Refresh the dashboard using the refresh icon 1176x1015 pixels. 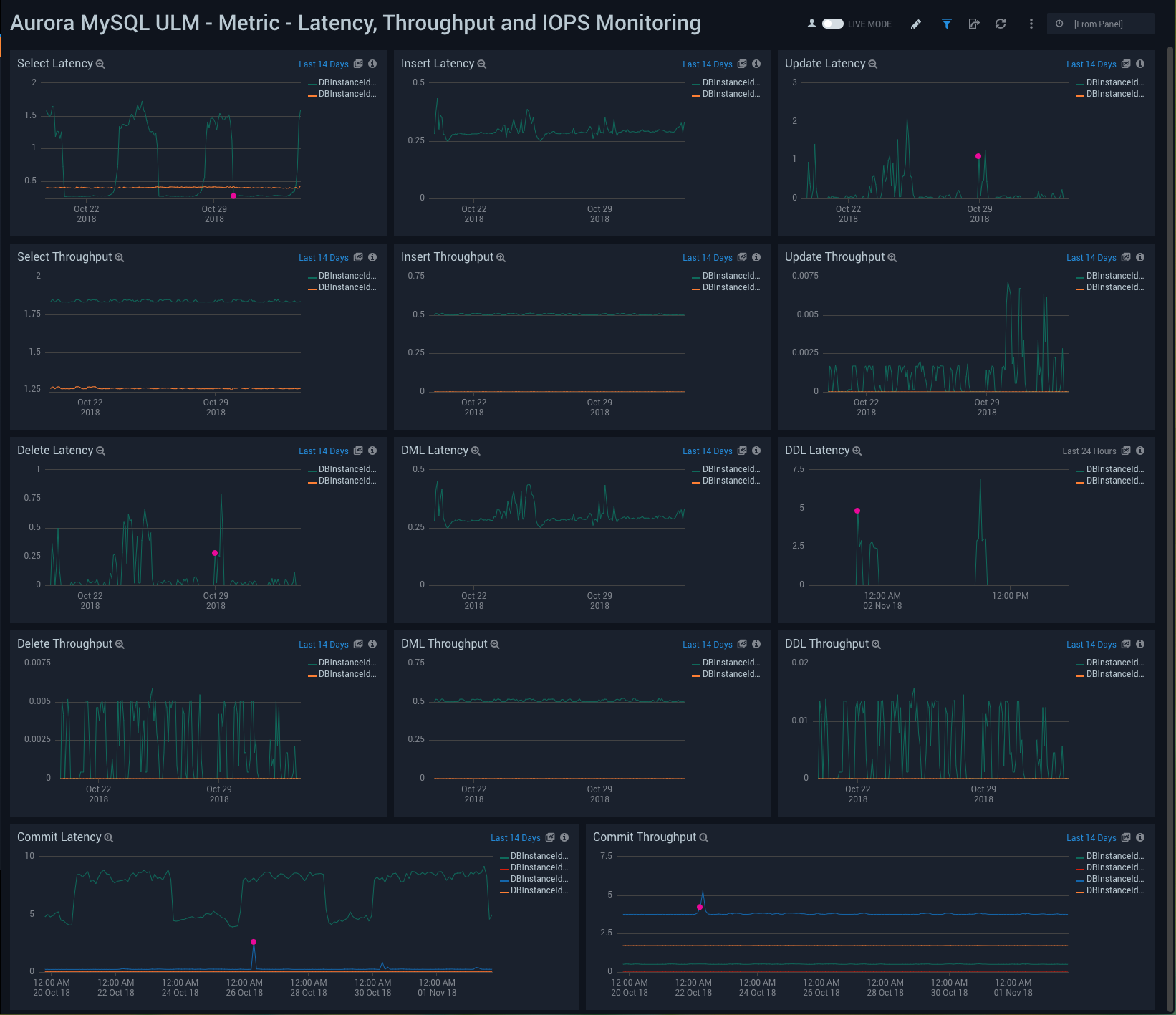pos(1001,24)
